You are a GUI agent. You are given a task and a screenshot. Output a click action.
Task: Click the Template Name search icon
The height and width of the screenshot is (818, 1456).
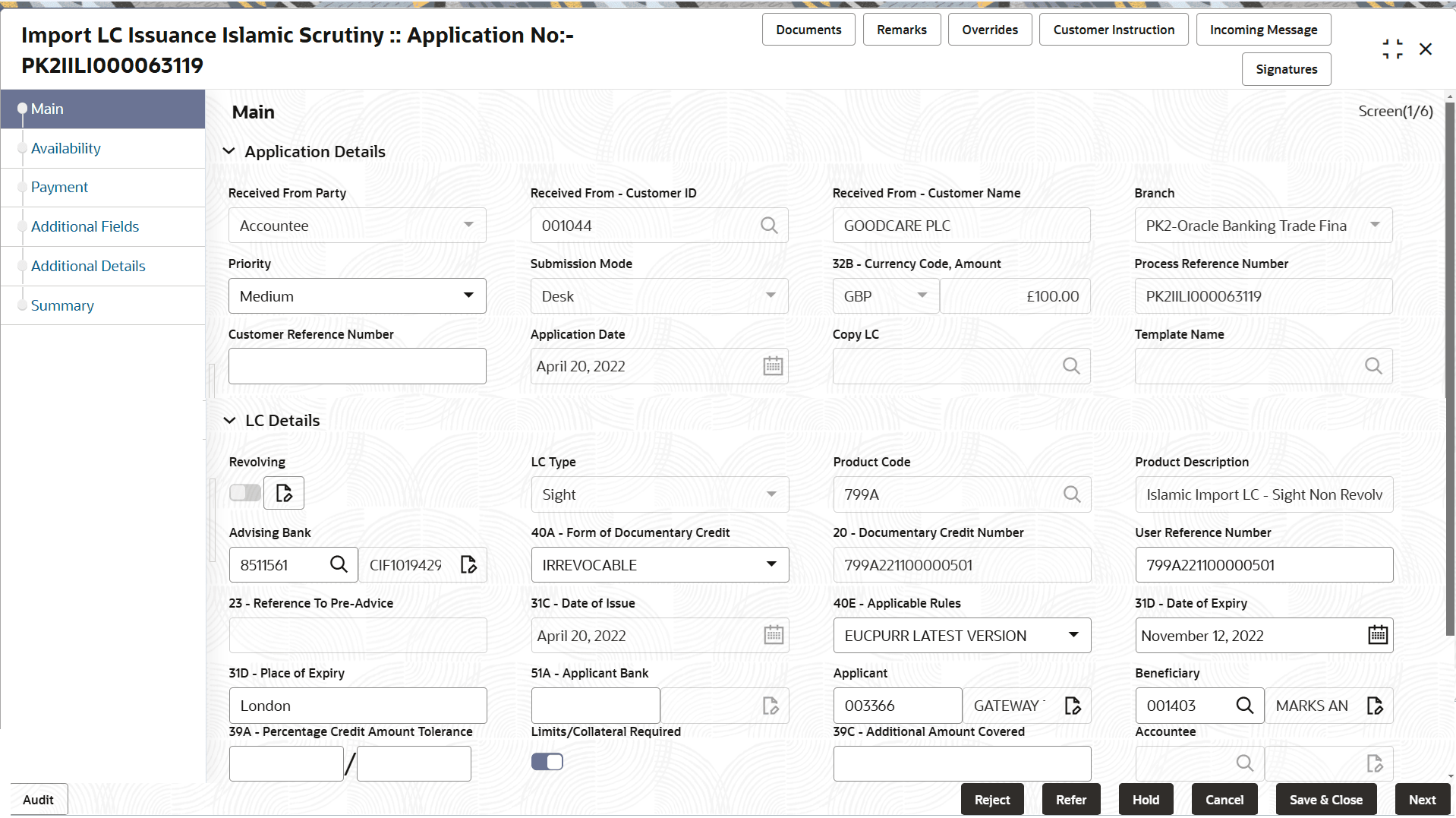1373,366
